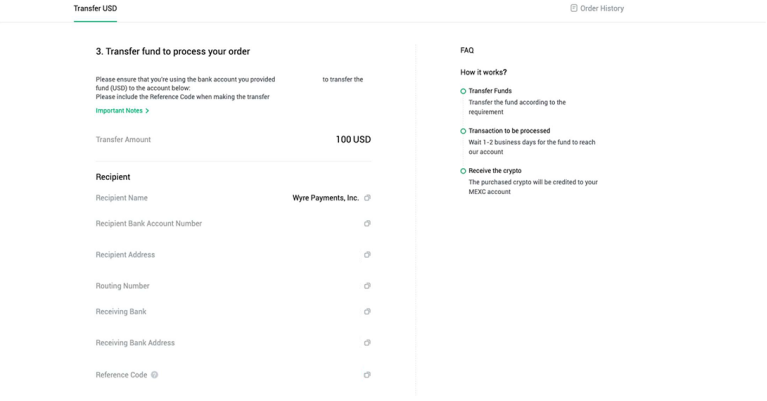Click the Order History document icon

[x=574, y=8]
